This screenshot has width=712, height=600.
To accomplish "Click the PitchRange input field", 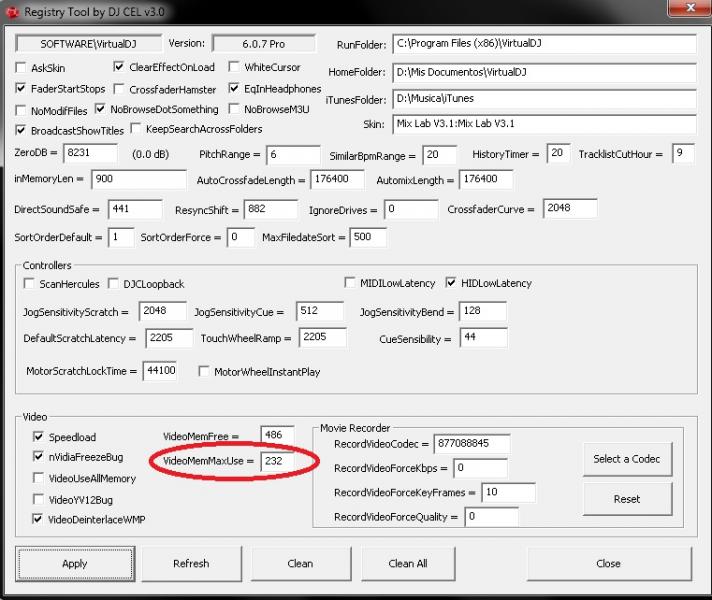I will (x=293, y=155).
